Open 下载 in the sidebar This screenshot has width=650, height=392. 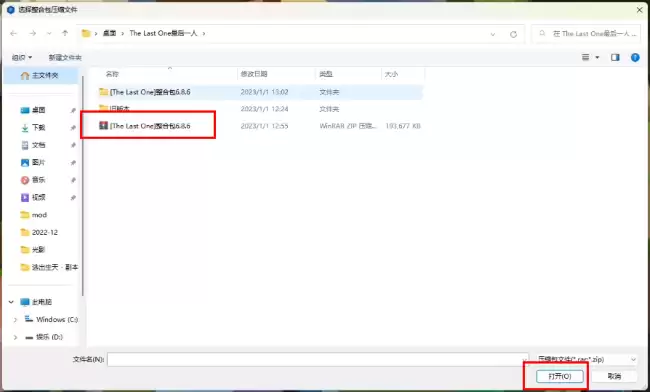coord(38,127)
